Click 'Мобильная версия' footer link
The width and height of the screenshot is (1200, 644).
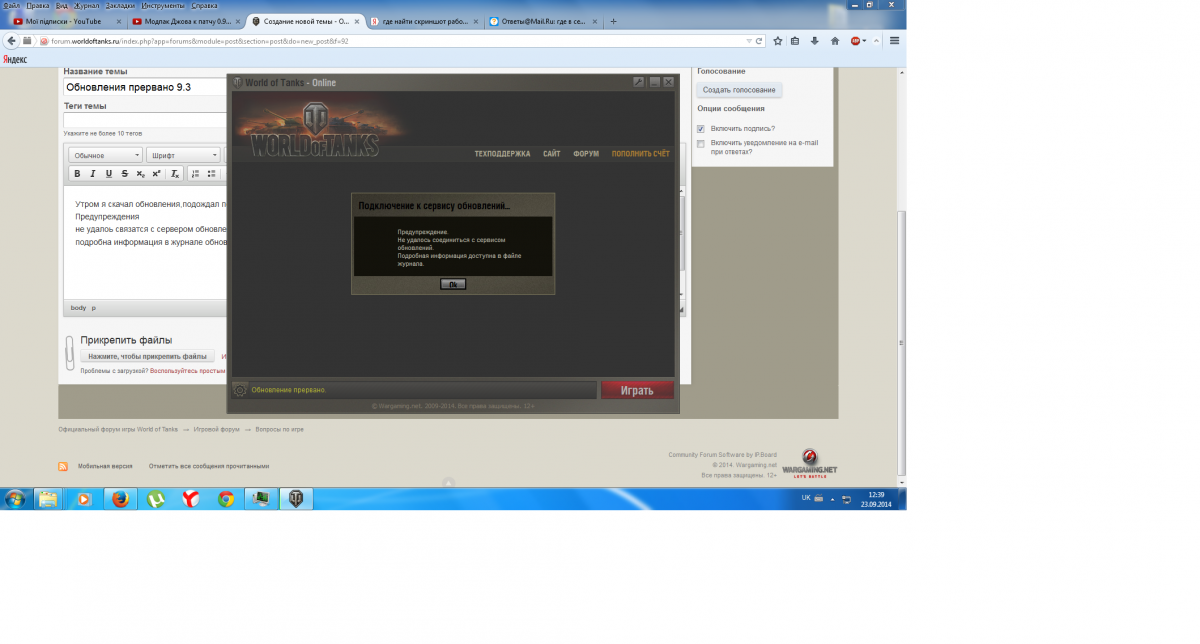click(105, 466)
